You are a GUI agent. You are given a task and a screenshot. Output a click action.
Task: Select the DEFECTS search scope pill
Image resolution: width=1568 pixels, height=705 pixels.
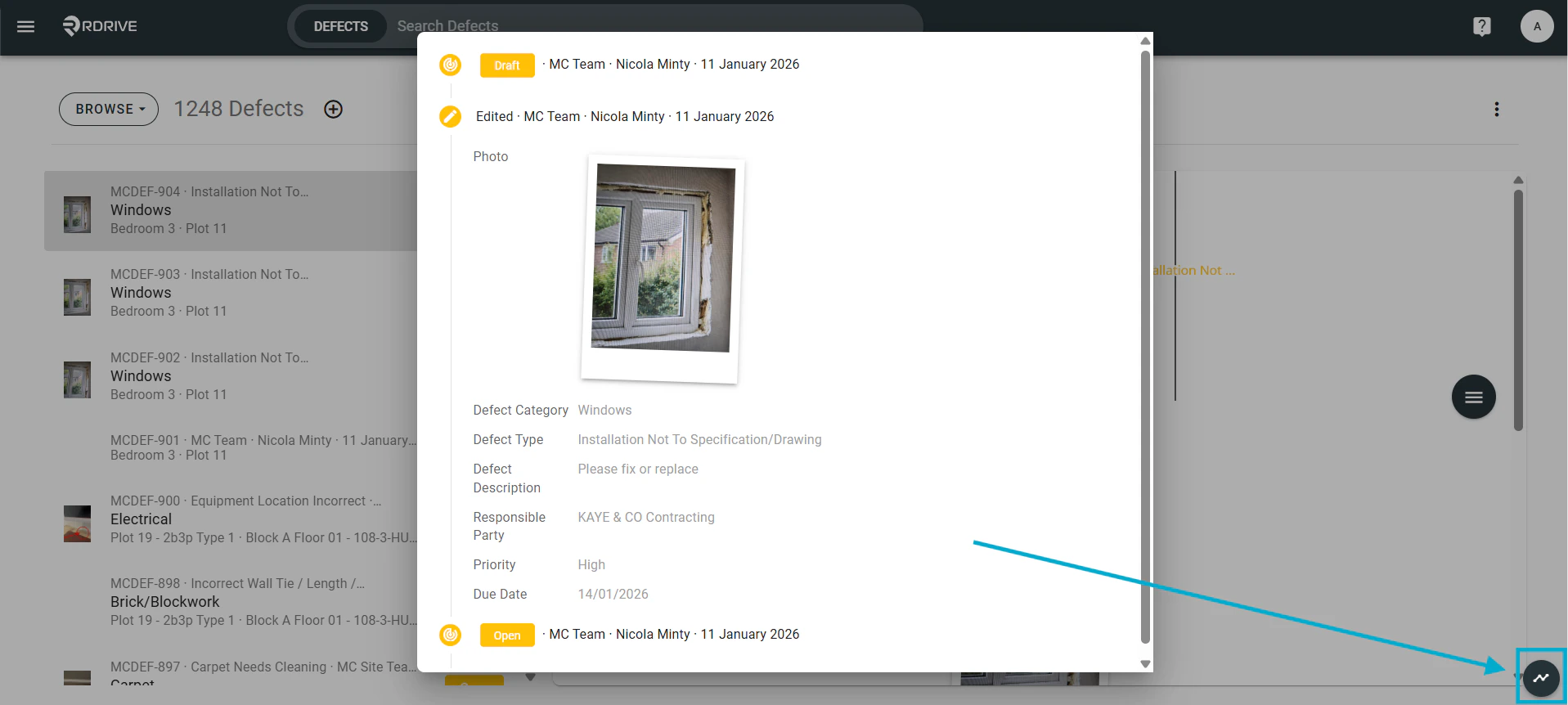(x=340, y=26)
